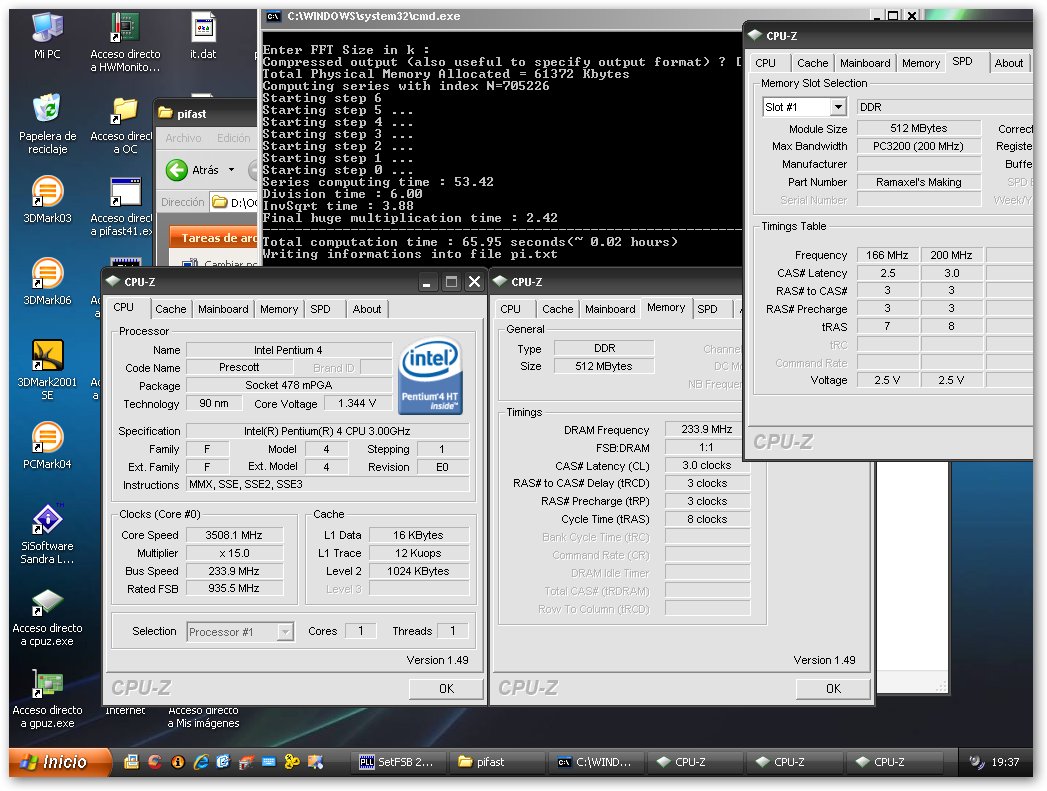Screen dimensions: 1047x791
Task: Click the clock showing 19:37
Action: click(x=1005, y=762)
